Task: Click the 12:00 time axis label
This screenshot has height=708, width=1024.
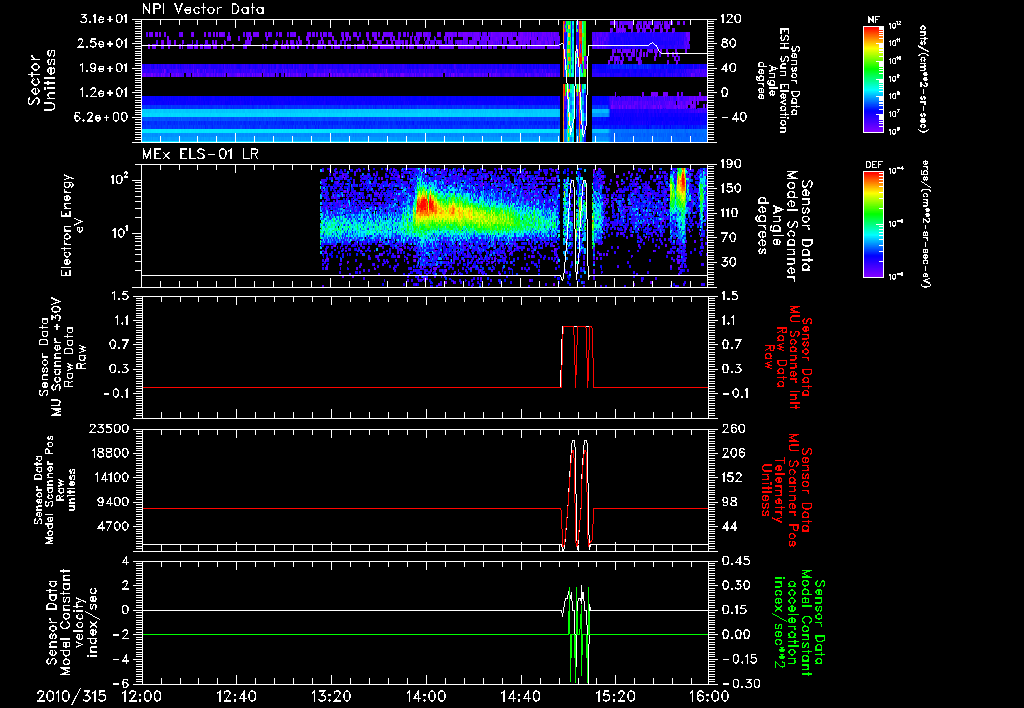Action: tap(141, 695)
